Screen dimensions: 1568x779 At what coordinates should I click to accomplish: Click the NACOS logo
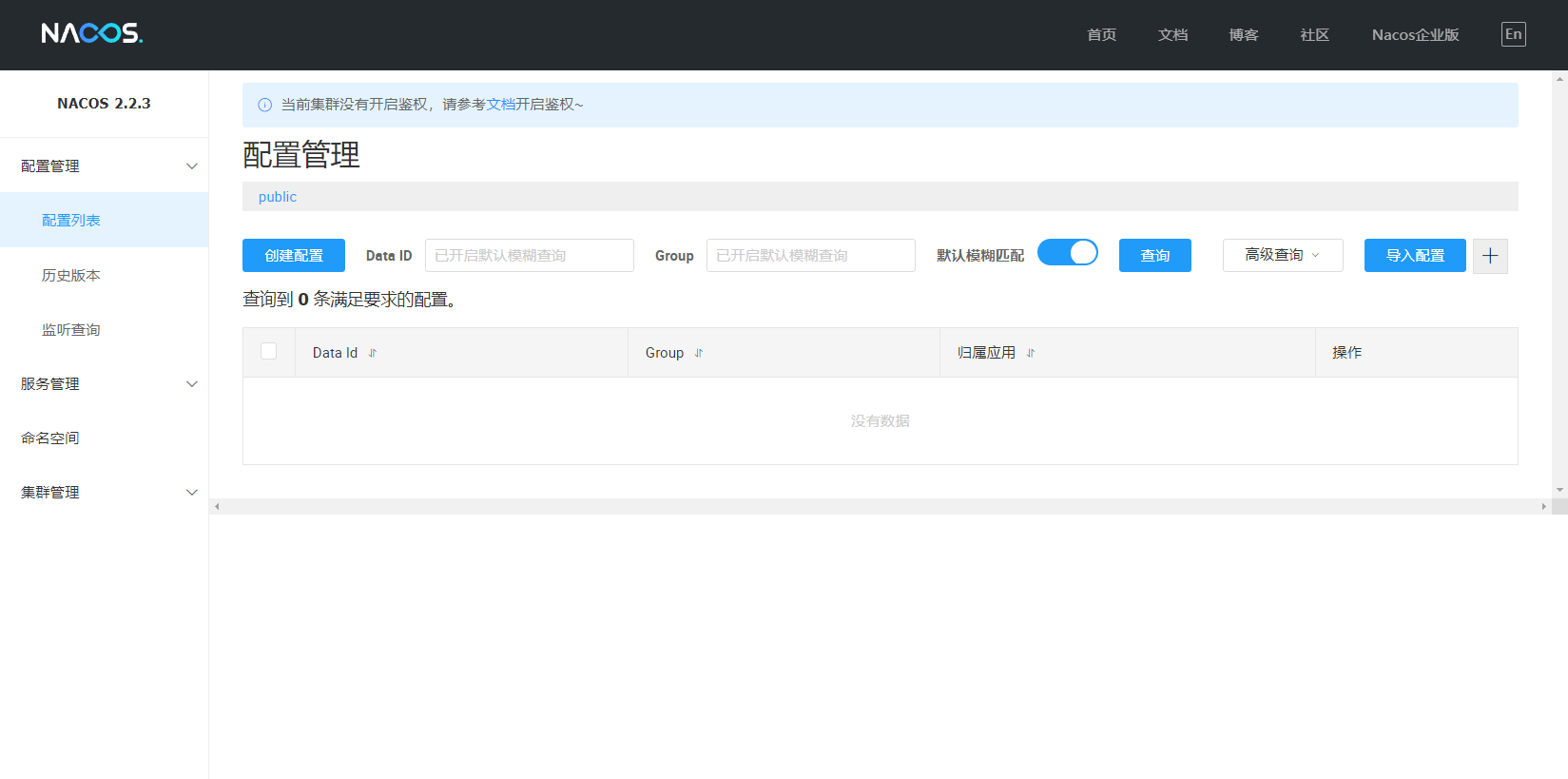tap(92, 34)
